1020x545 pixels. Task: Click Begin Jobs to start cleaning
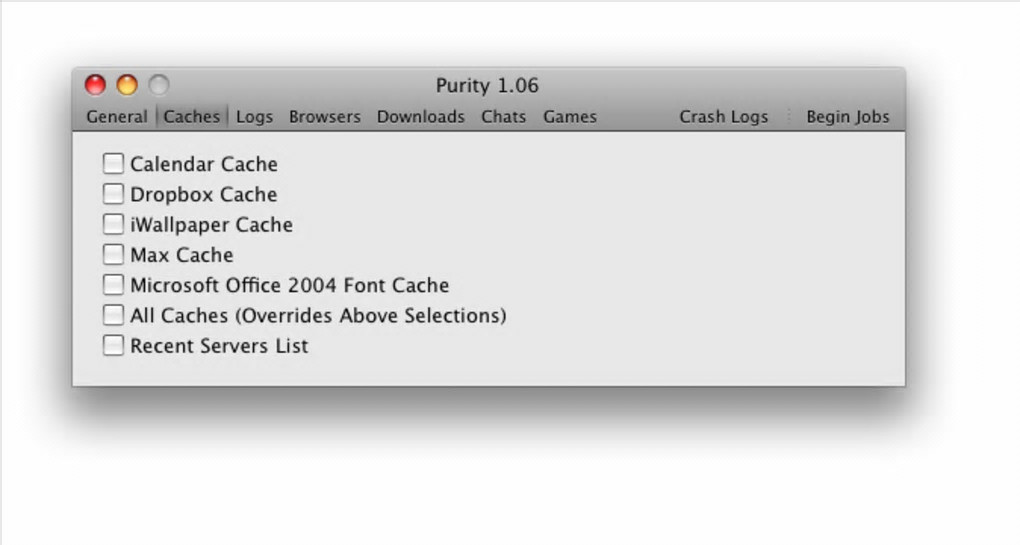(847, 117)
